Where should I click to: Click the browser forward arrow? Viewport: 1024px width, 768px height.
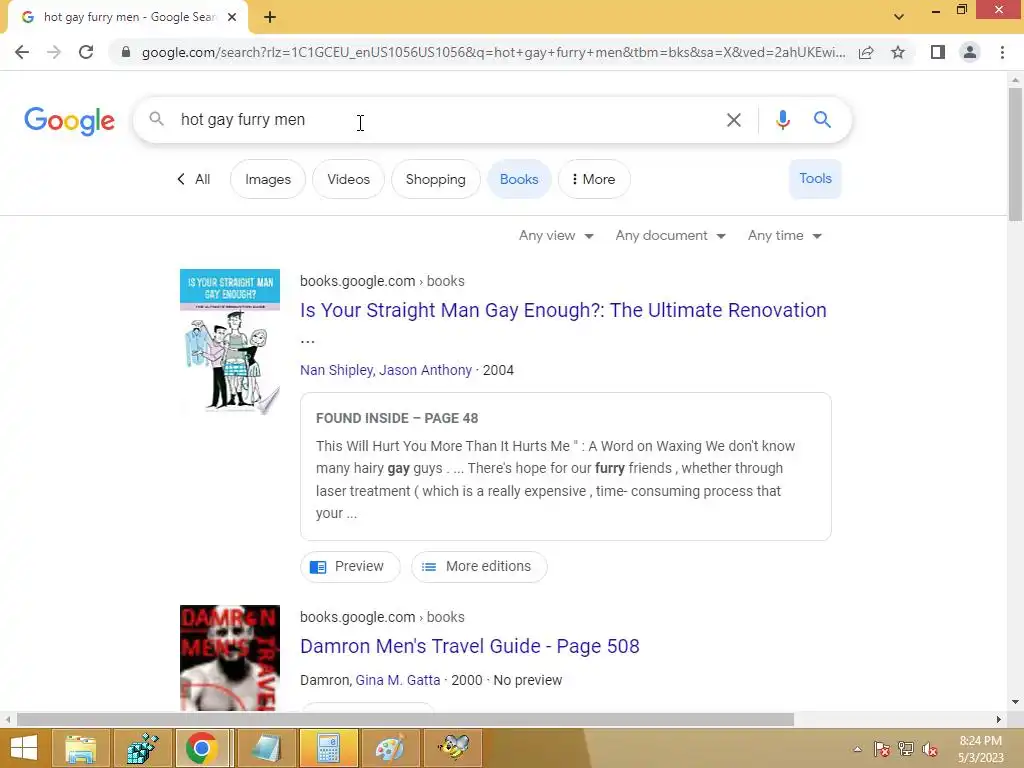coord(54,52)
